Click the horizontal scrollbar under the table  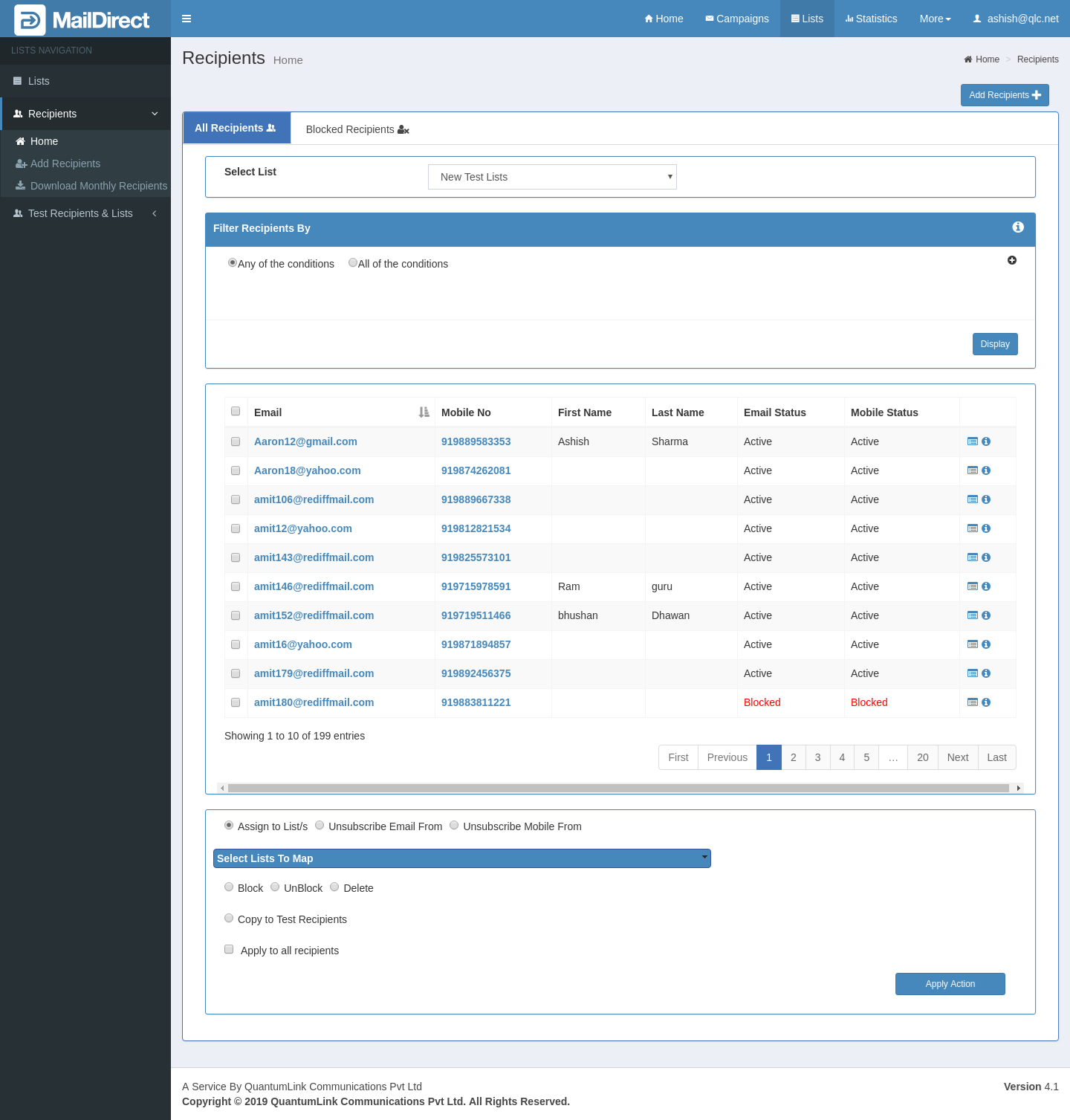tap(618, 788)
